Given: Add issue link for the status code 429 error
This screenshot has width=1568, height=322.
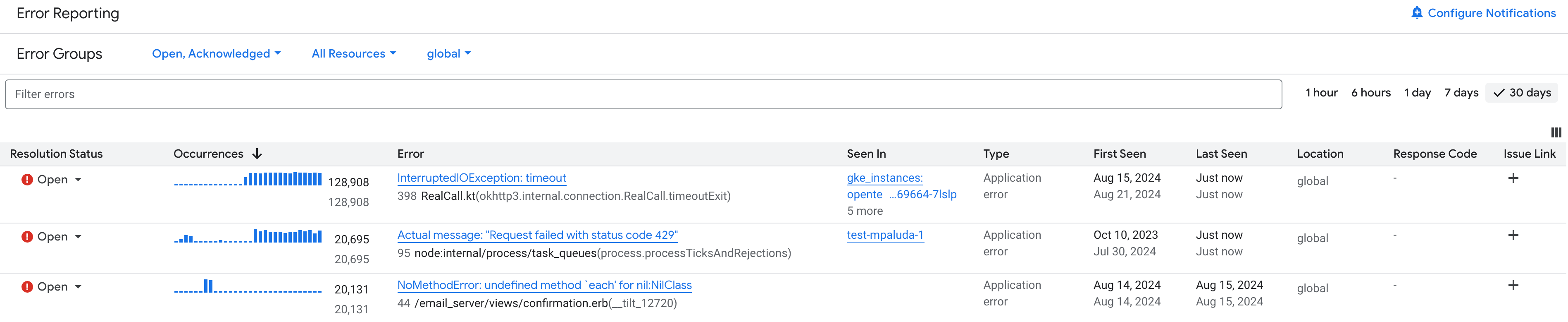Looking at the screenshot, I should (1514, 235).
